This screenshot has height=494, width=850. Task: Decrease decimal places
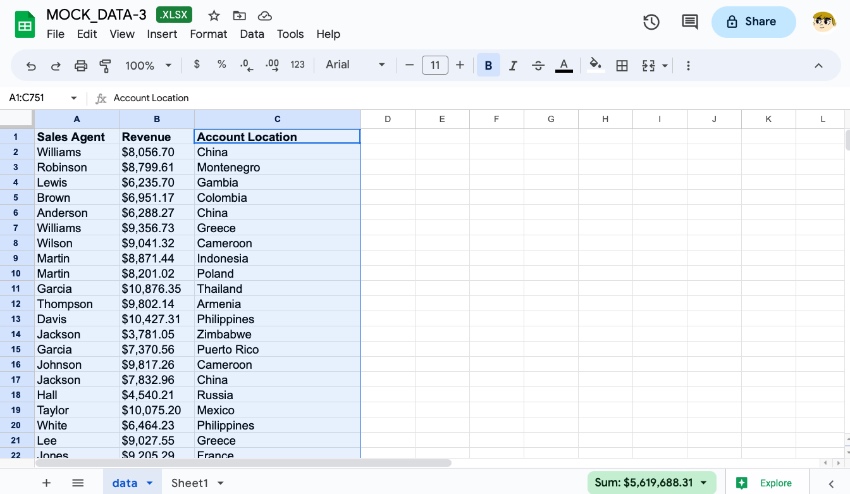(247, 66)
